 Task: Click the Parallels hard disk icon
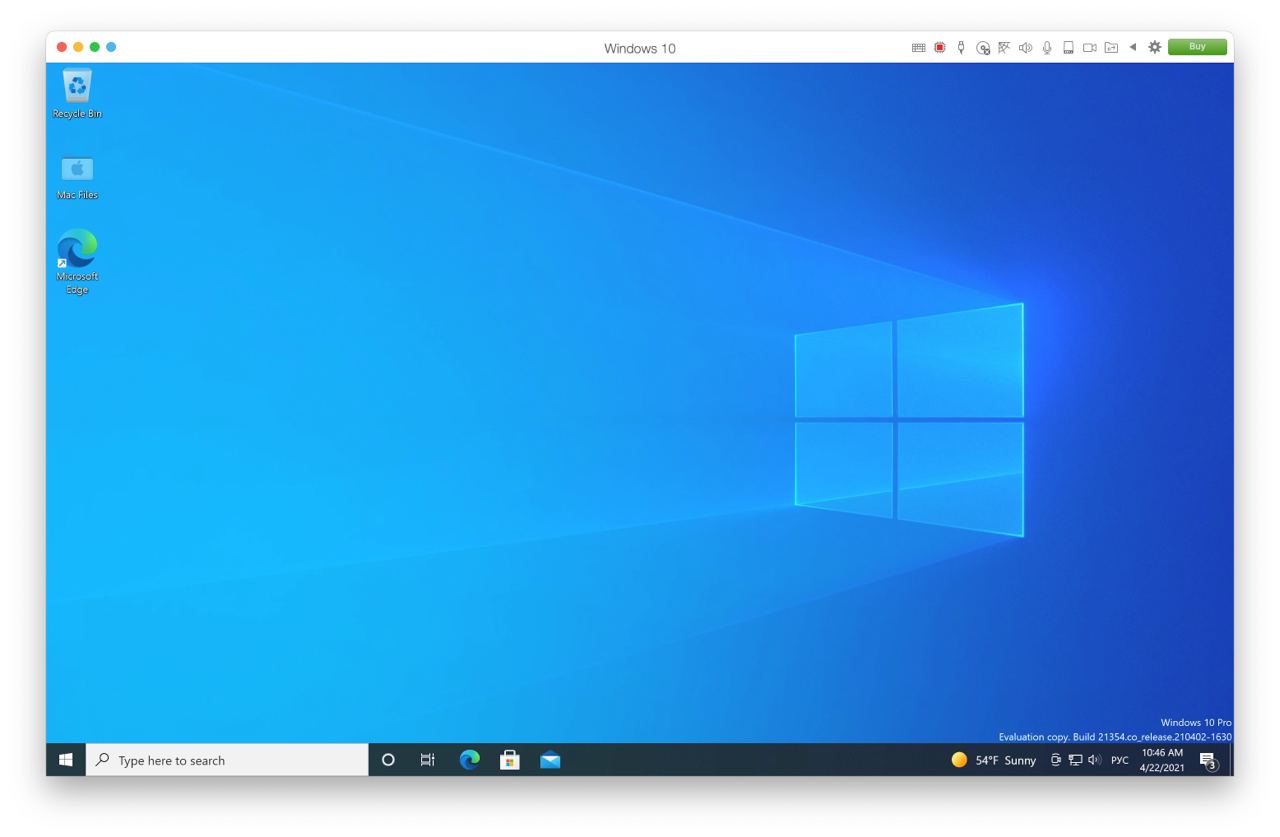1068,47
